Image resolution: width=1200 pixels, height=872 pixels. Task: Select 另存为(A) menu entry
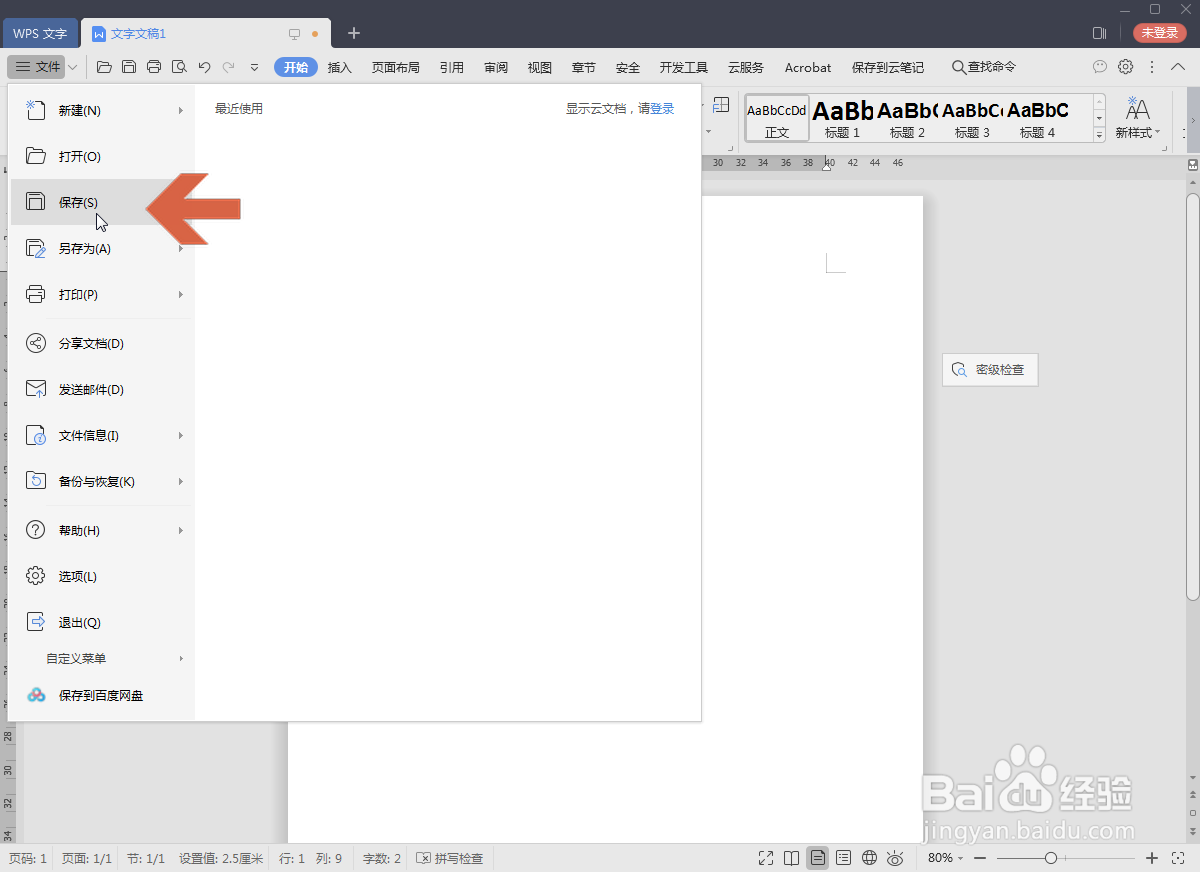coord(101,248)
